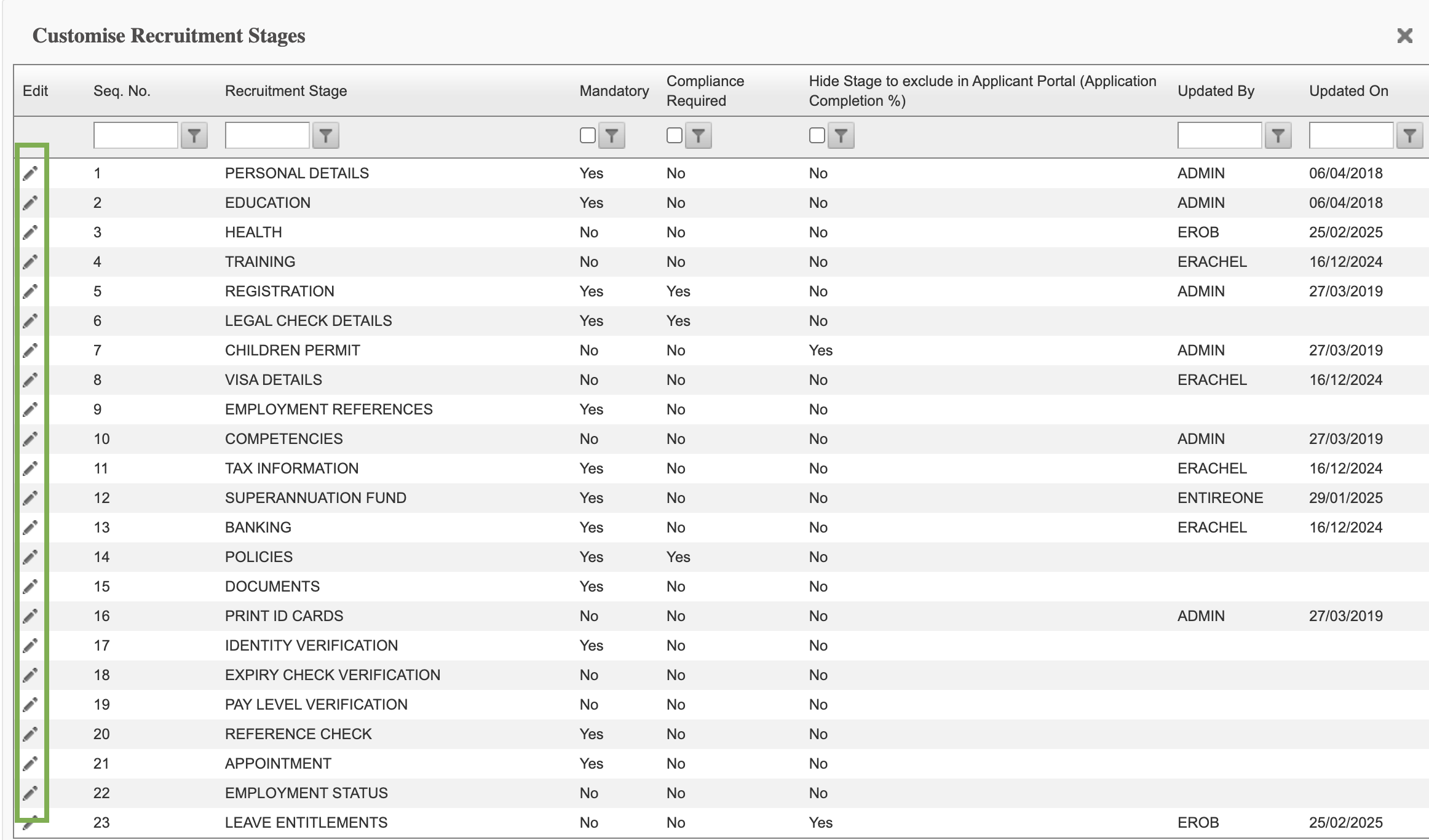Sort by the Updated By column header
This screenshot has height=840, width=1429.
click(1216, 91)
